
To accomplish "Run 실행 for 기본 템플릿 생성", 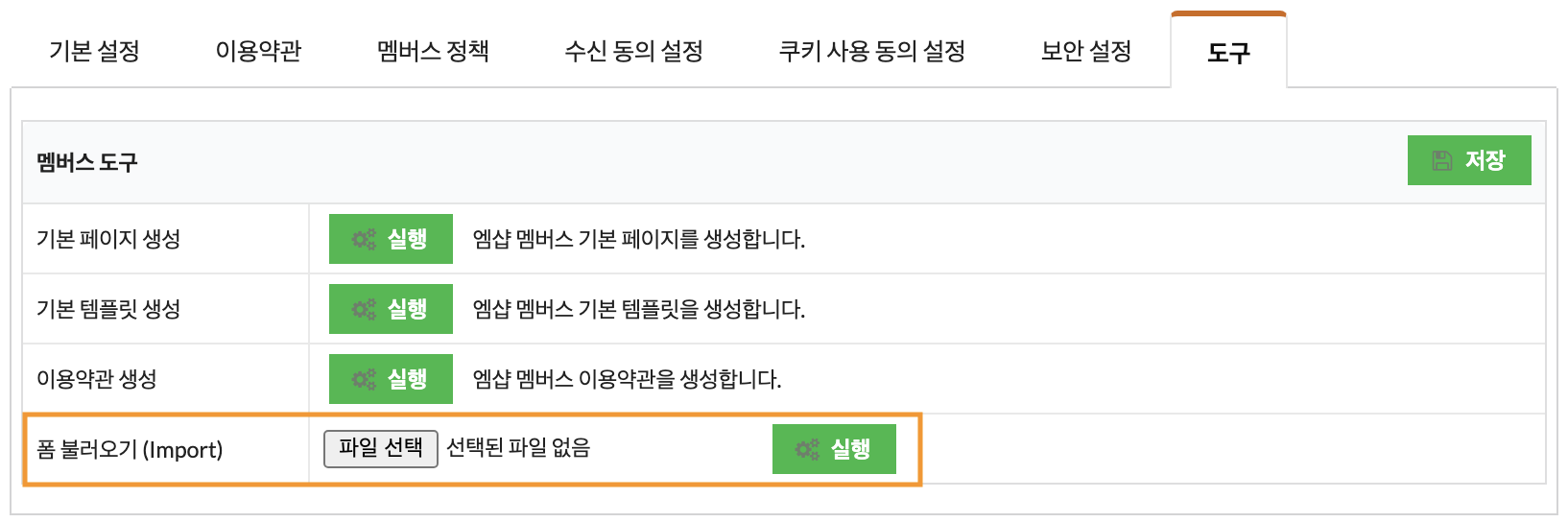I will 391,309.
